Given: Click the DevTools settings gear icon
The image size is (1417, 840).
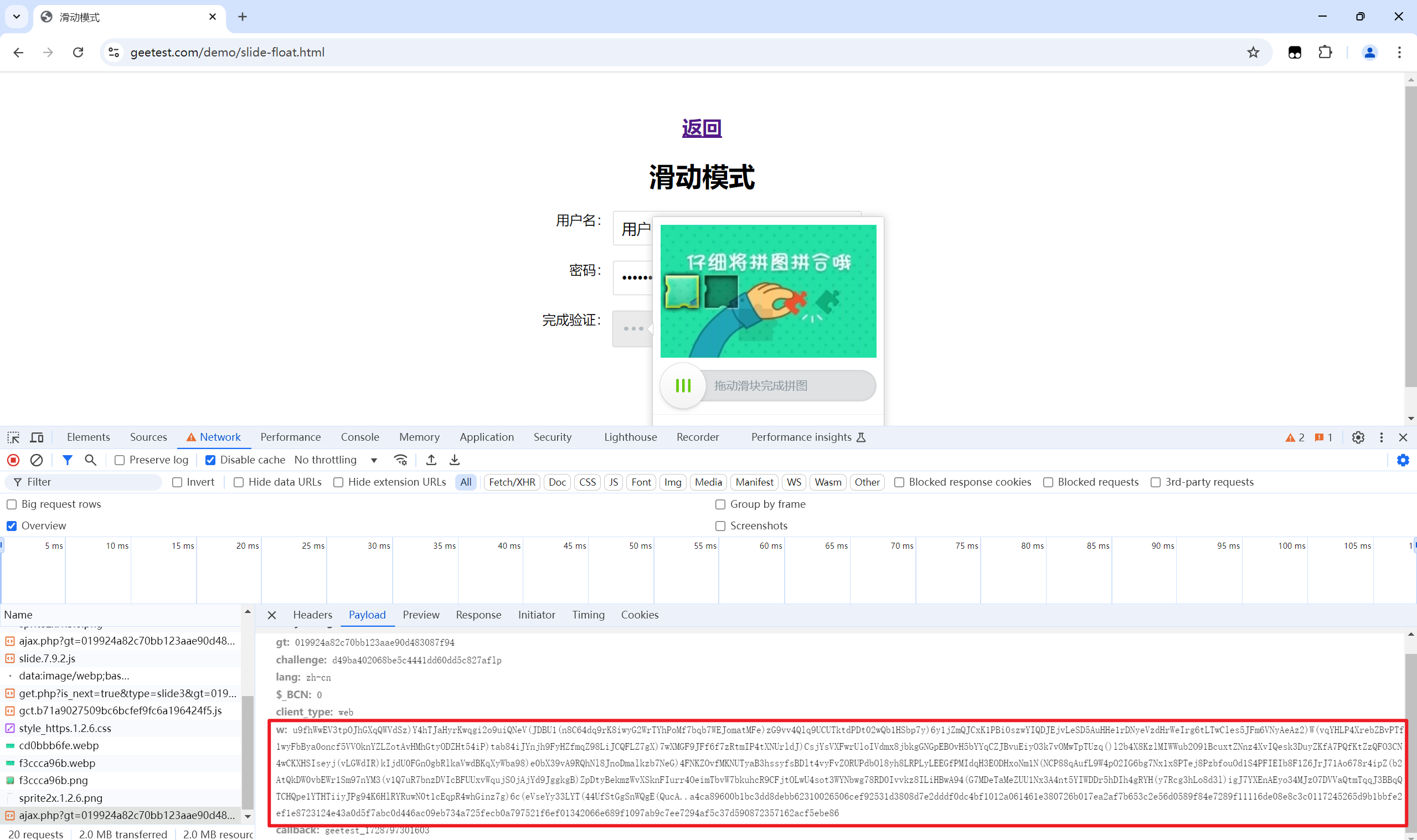Looking at the screenshot, I should point(1358,437).
